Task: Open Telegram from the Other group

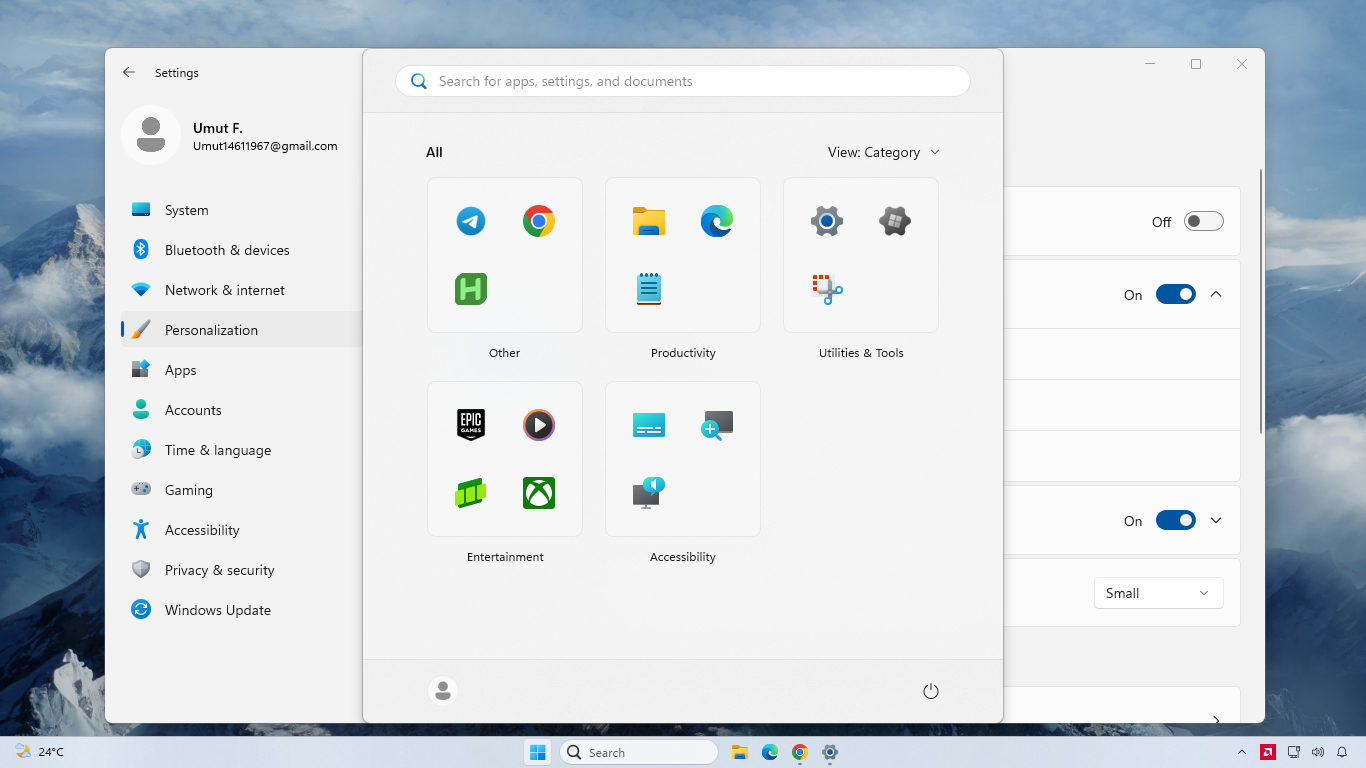Action: (x=471, y=221)
